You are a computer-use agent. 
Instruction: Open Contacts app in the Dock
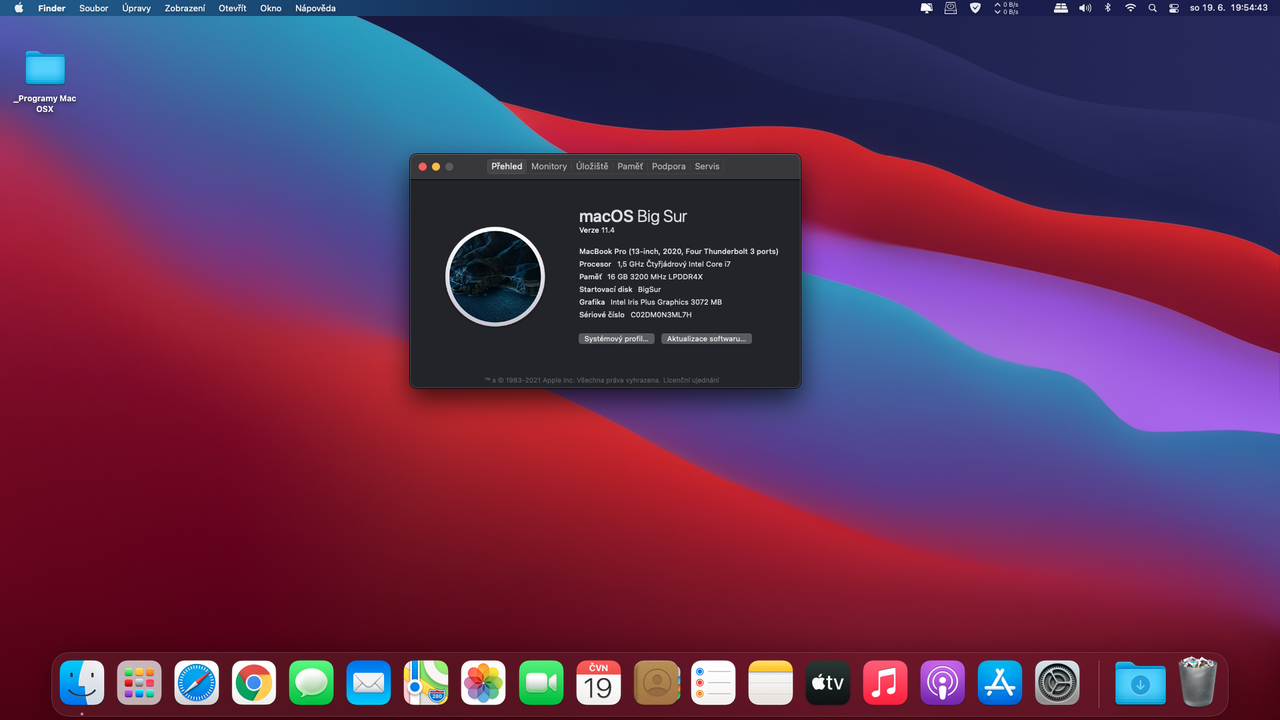pos(656,683)
